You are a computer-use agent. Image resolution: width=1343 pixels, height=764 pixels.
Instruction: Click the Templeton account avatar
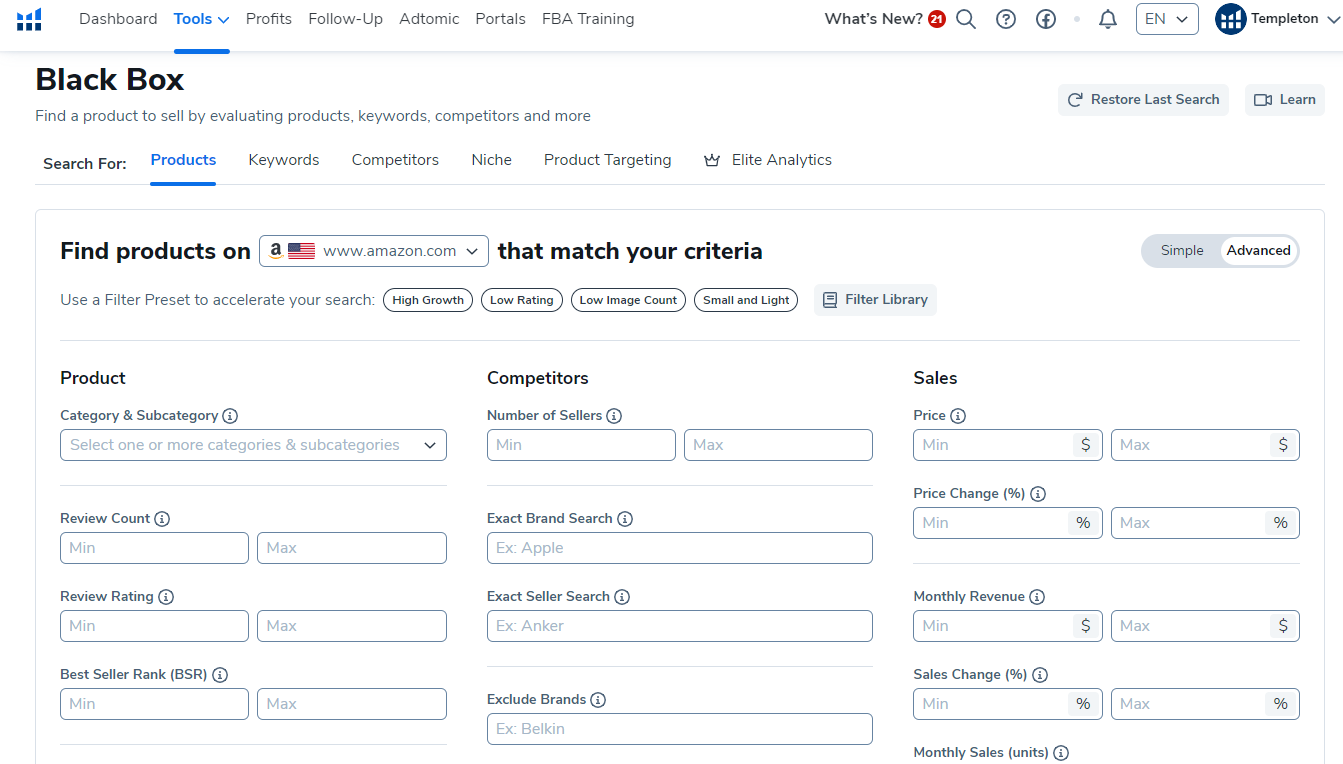coord(1231,19)
